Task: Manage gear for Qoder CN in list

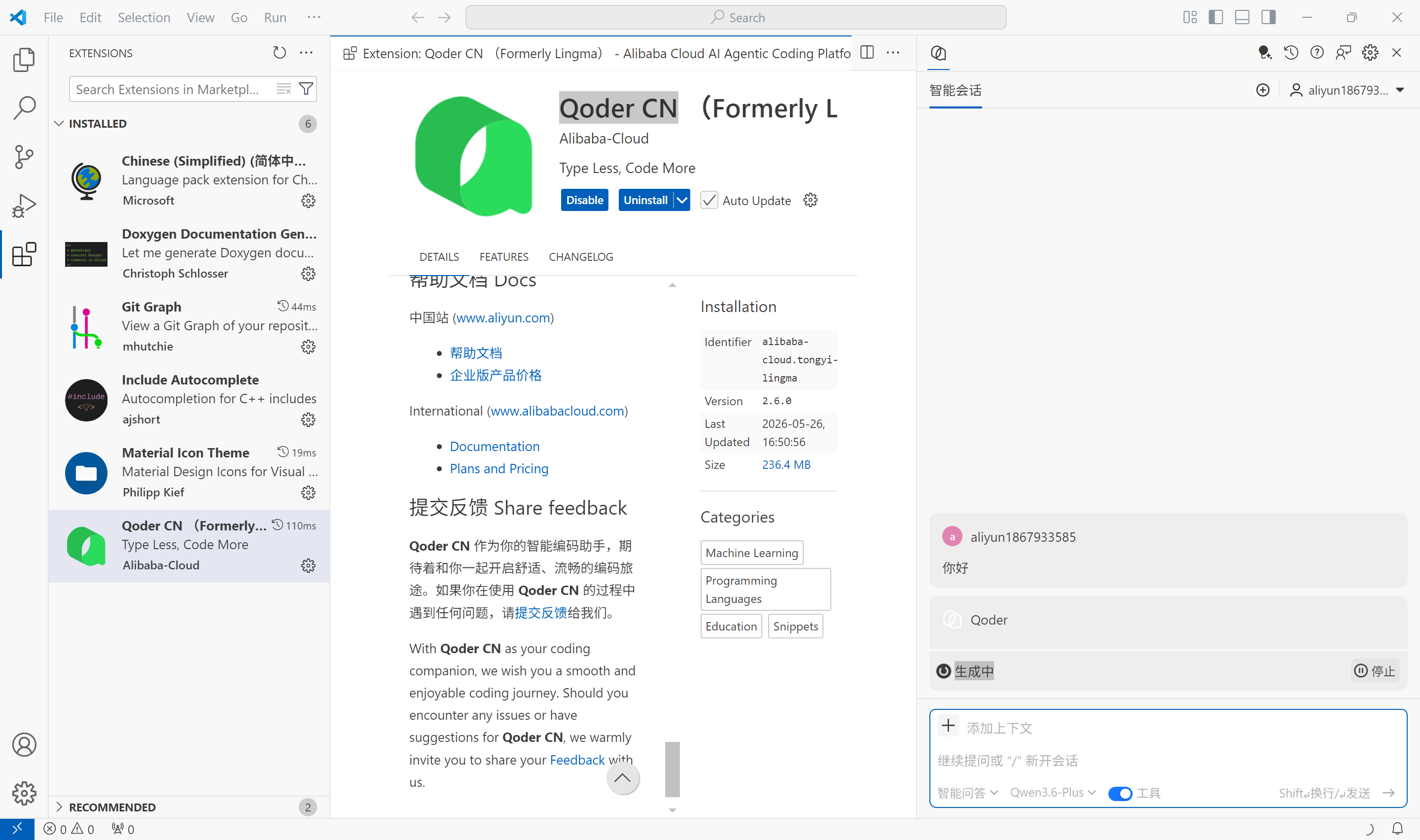Action: click(308, 566)
